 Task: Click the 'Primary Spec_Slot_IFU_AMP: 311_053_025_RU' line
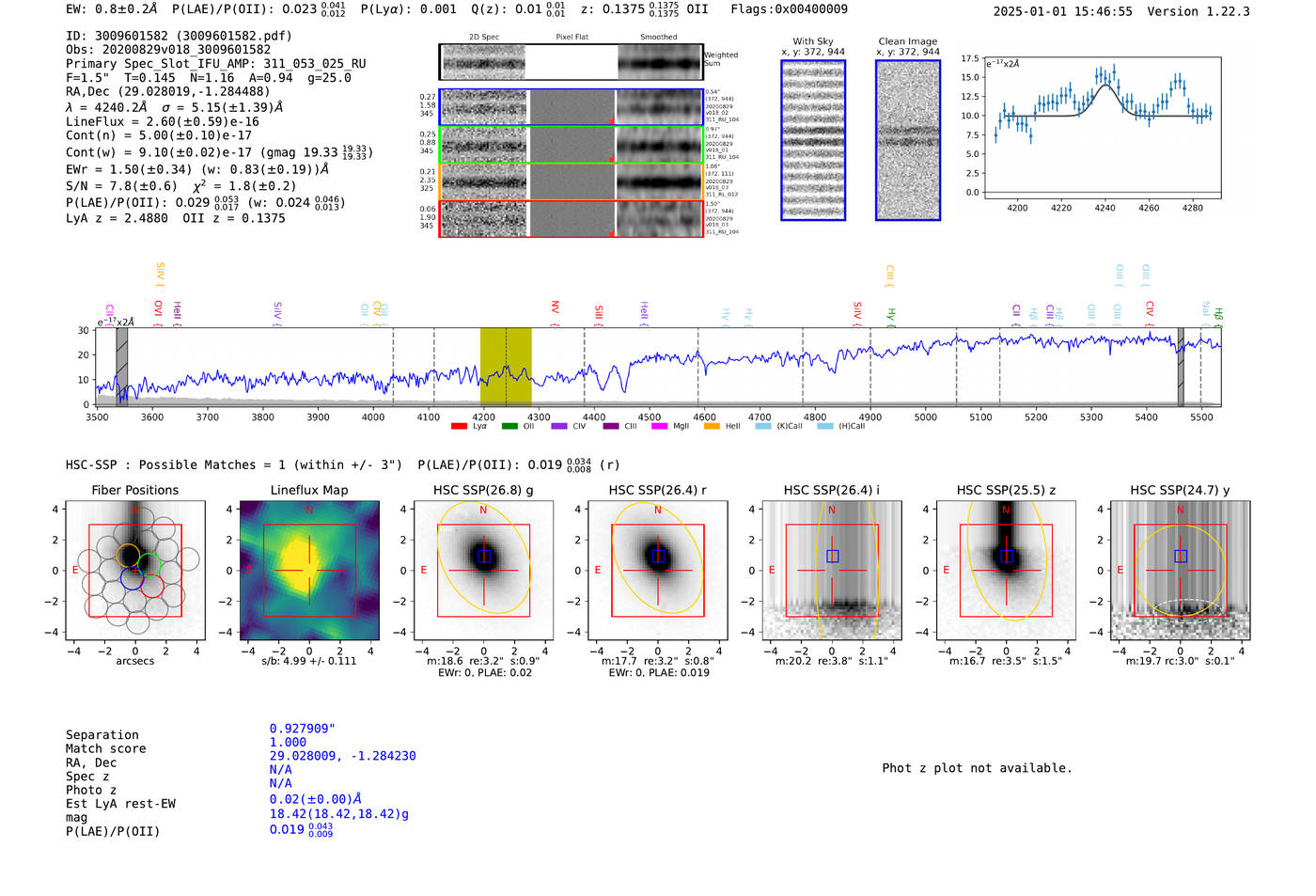[216, 64]
